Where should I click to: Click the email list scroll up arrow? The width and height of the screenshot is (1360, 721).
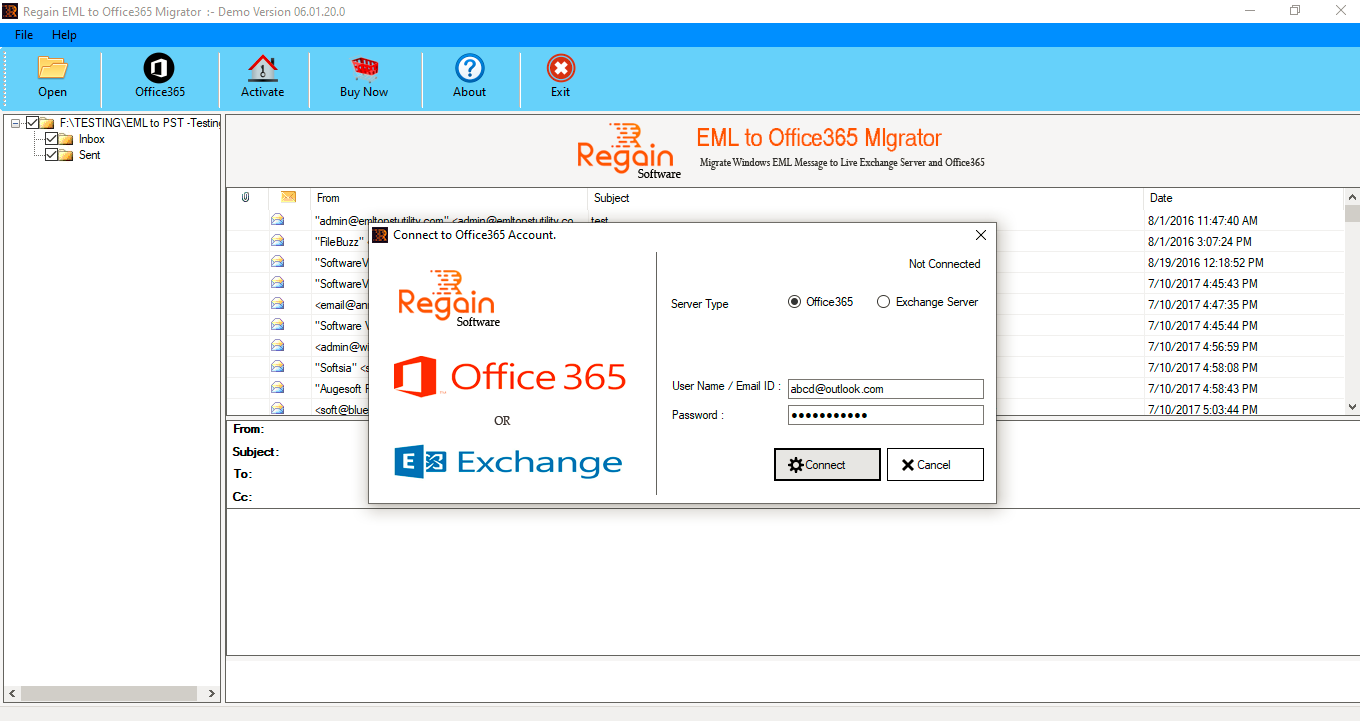1352,197
